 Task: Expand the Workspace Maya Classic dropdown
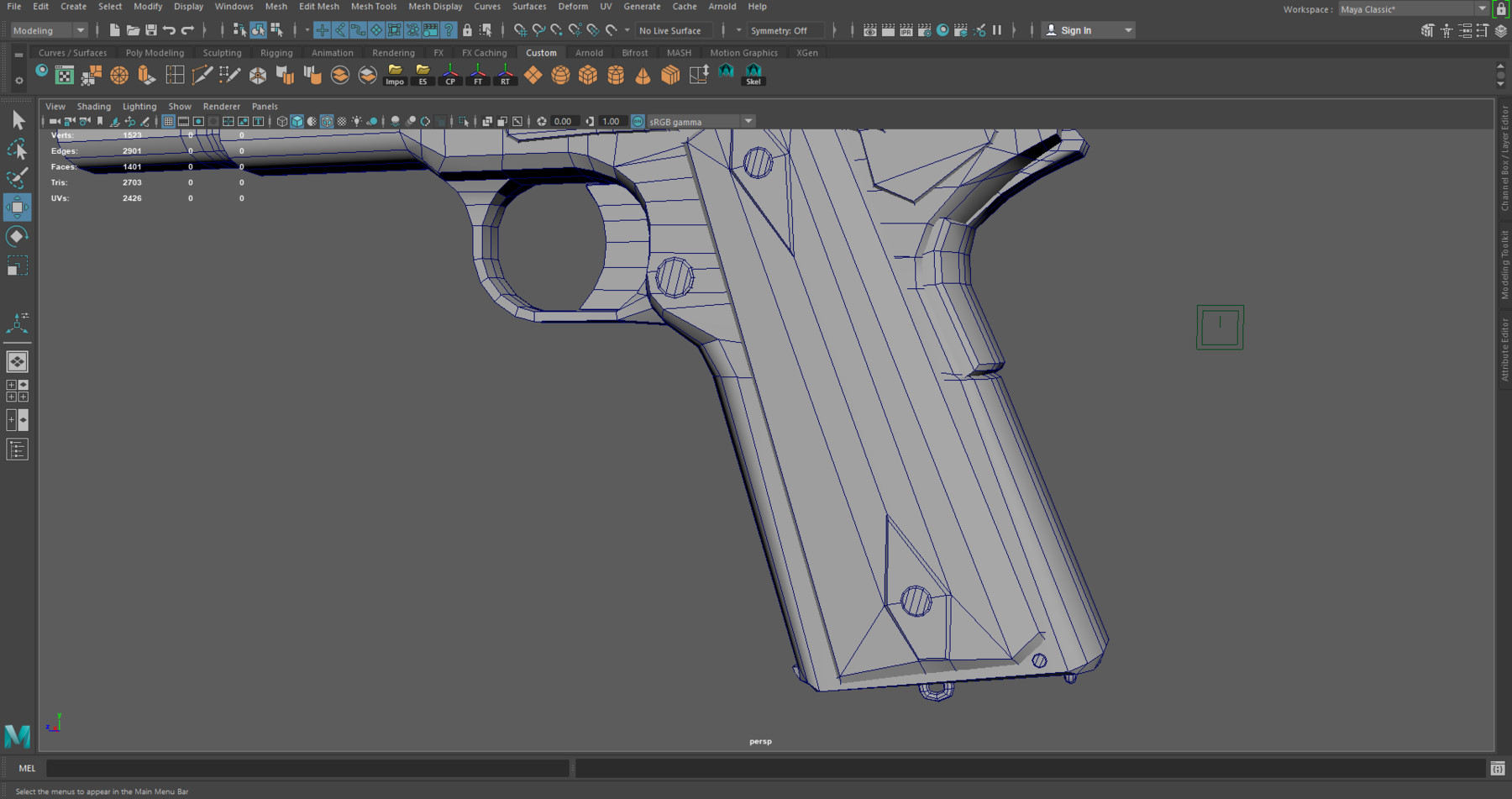pyautogui.click(x=1483, y=9)
